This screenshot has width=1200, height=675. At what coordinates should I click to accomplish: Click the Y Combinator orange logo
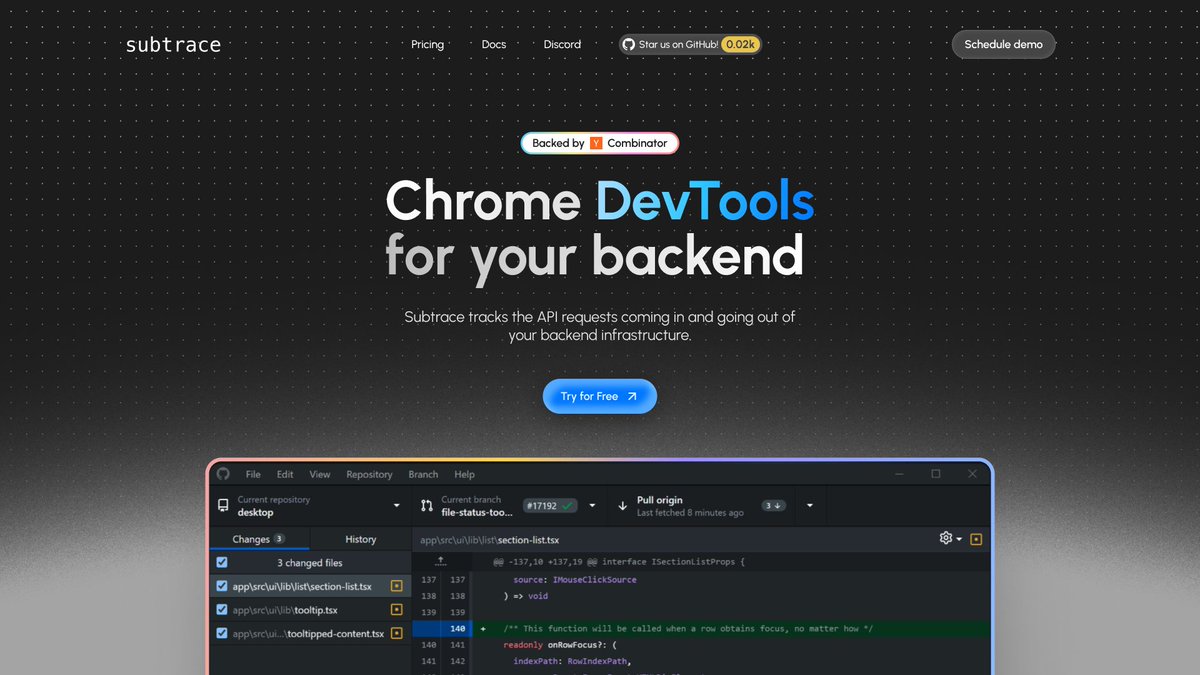tap(596, 143)
